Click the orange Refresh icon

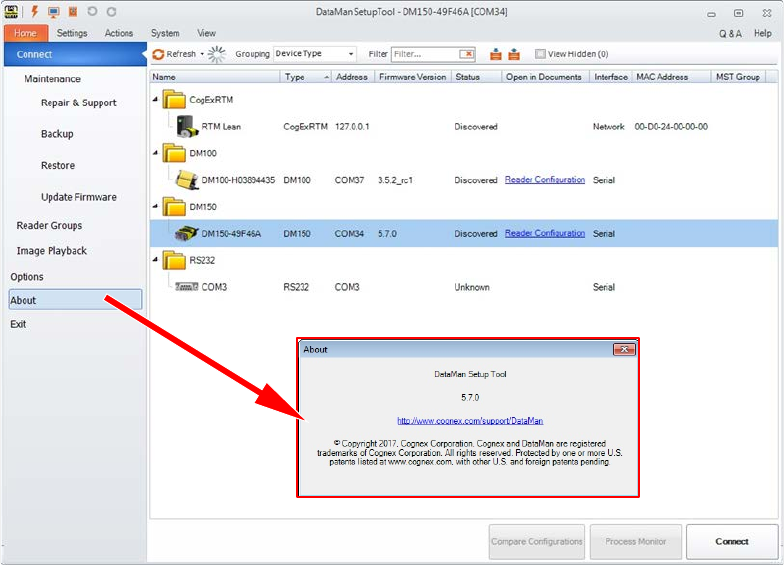(158, 54)
